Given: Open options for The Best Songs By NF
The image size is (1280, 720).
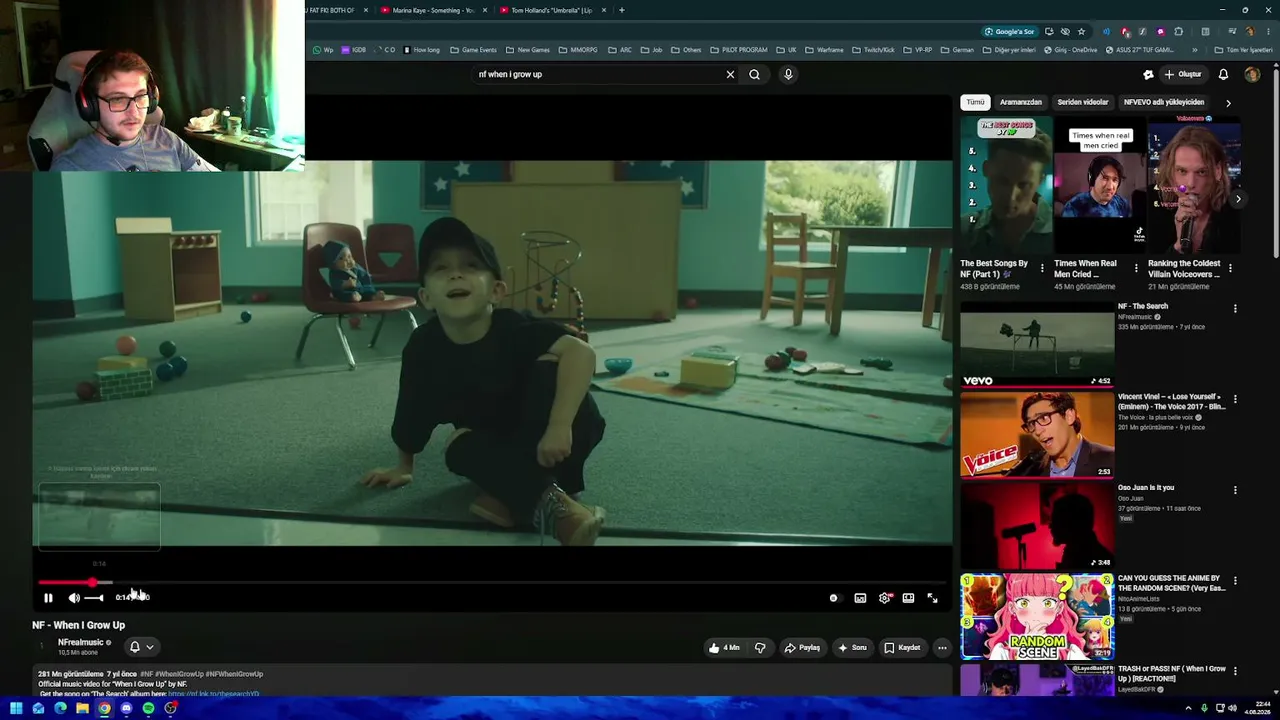Looking at the screenshot, I should point(1042,268).
